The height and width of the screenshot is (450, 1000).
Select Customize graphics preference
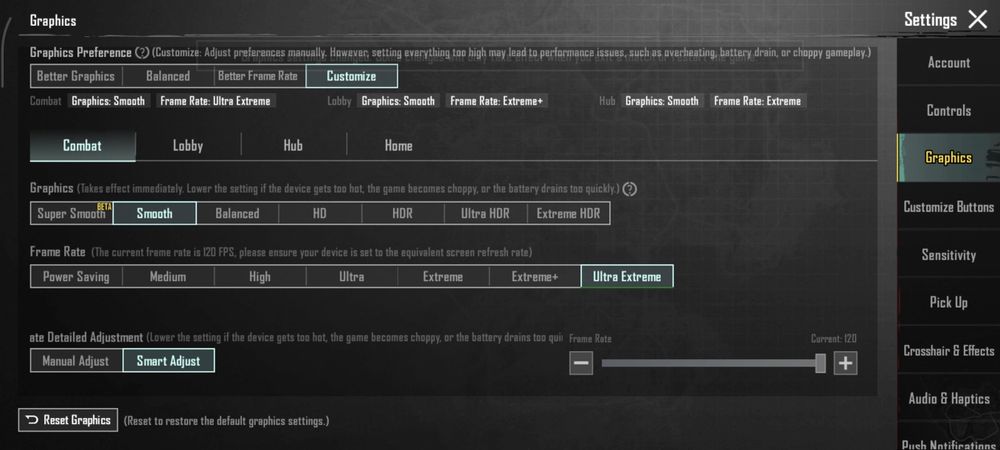click(351, 76)
